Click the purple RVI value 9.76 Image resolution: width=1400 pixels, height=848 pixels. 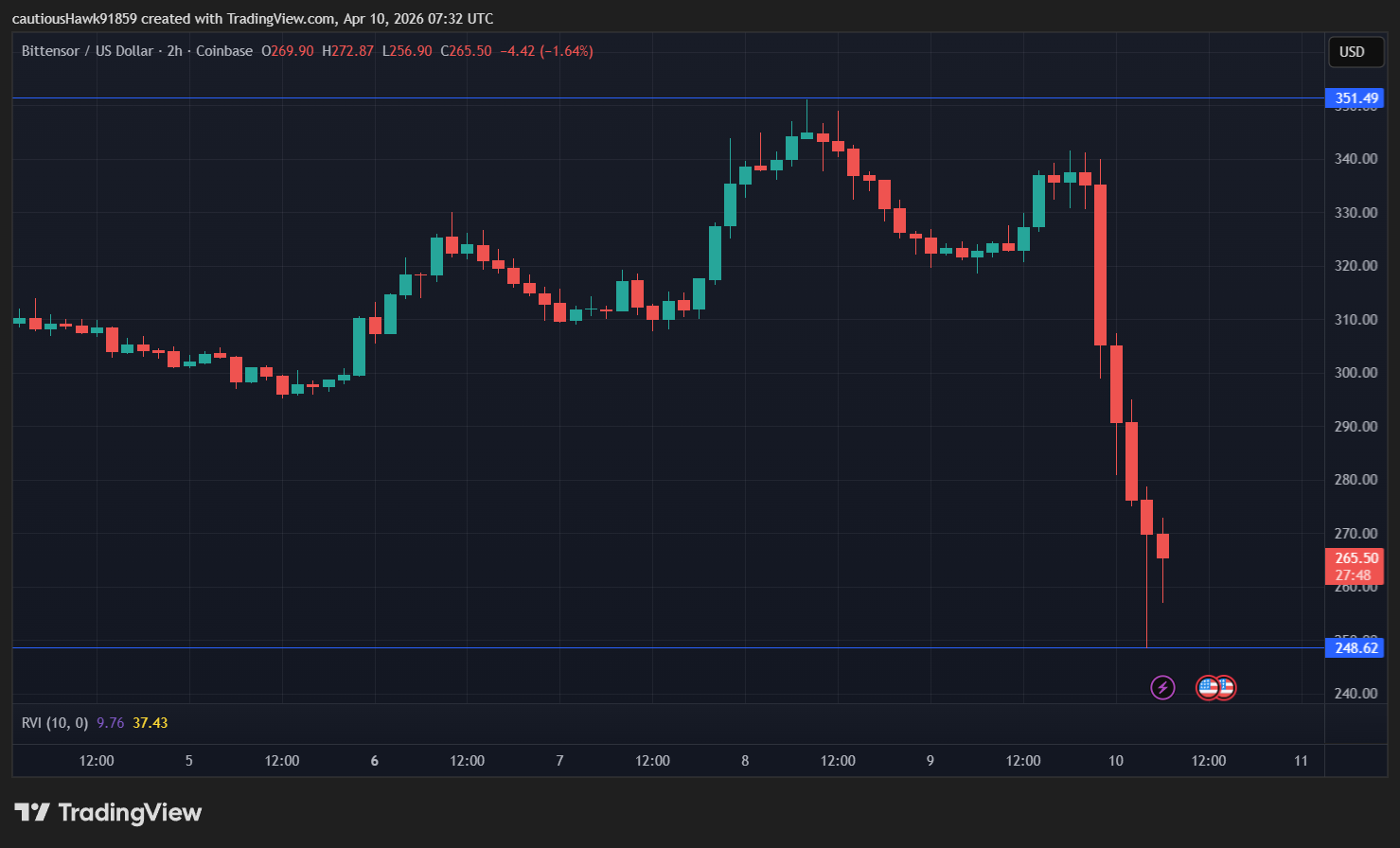(110, 723)
